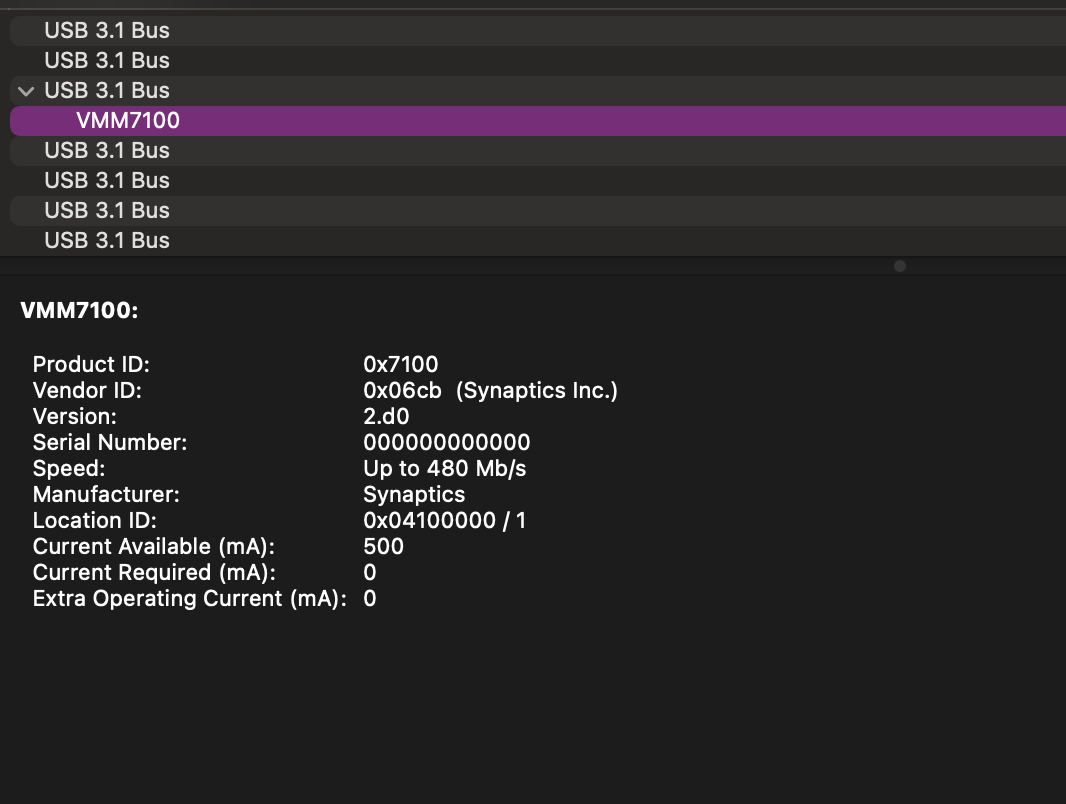Click the Current Required (mA) label
The height and width of the screenshot is (804, 1066).
point(154,573)
